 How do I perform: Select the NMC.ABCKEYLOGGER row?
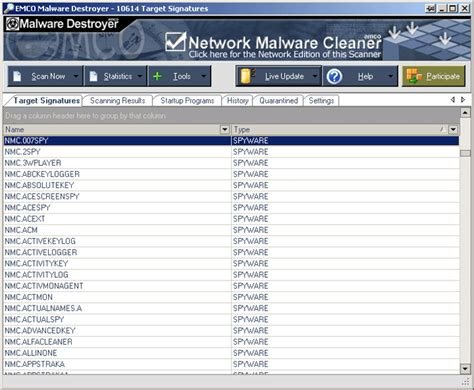click(x=231, y=174)
